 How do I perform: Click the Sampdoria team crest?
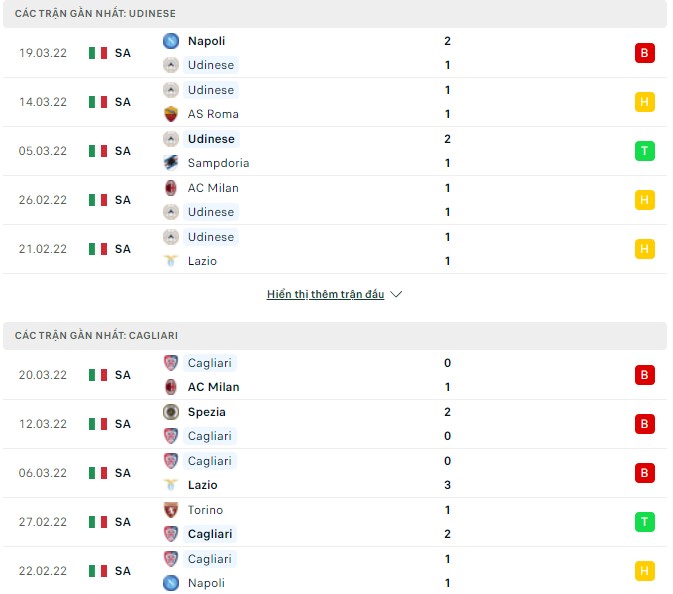[x=171, y=163]
